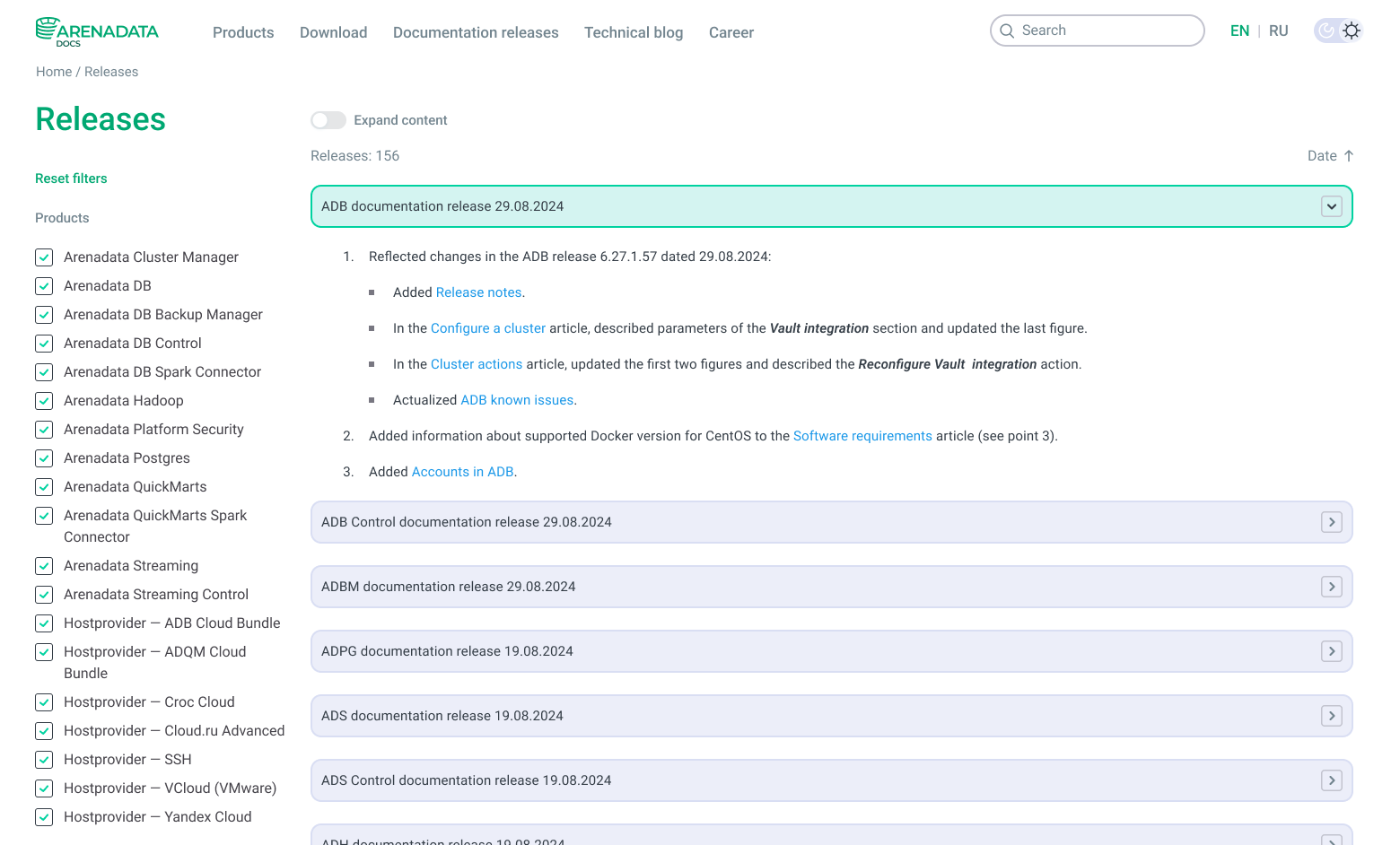Uncheck Arenadata Streaming checkbox
This screenshot has height=845, width=1400.
tap(44, 566)
